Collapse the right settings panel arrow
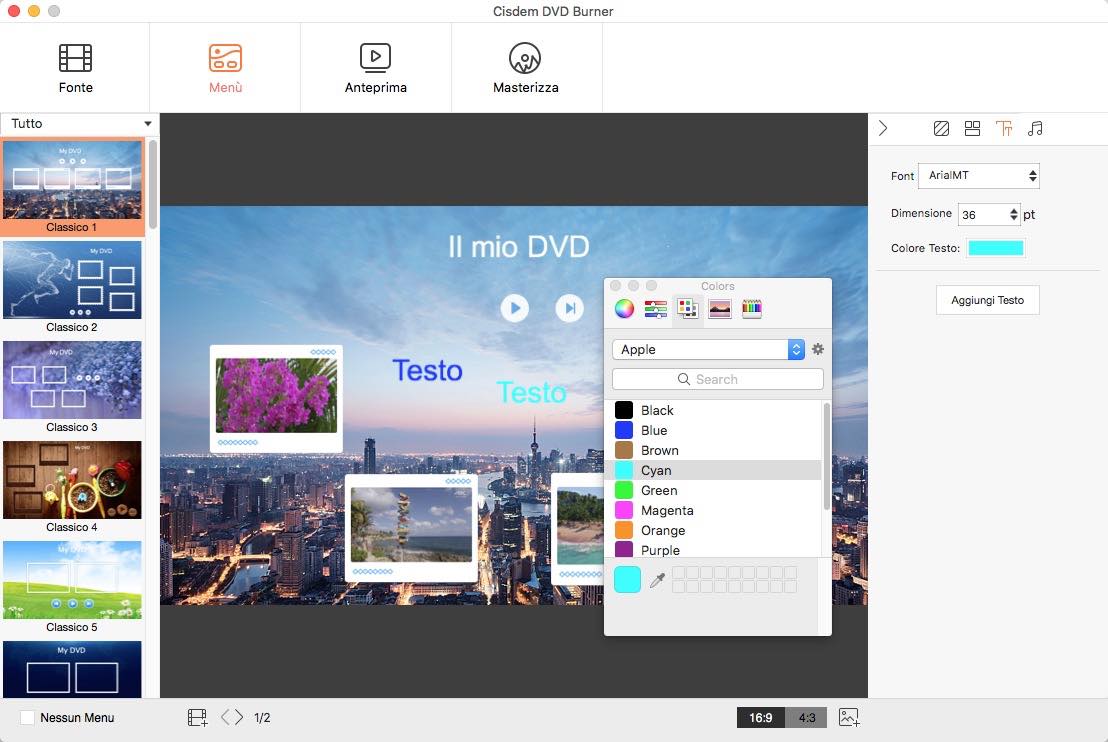1108x742 pixels. point(883,128)
